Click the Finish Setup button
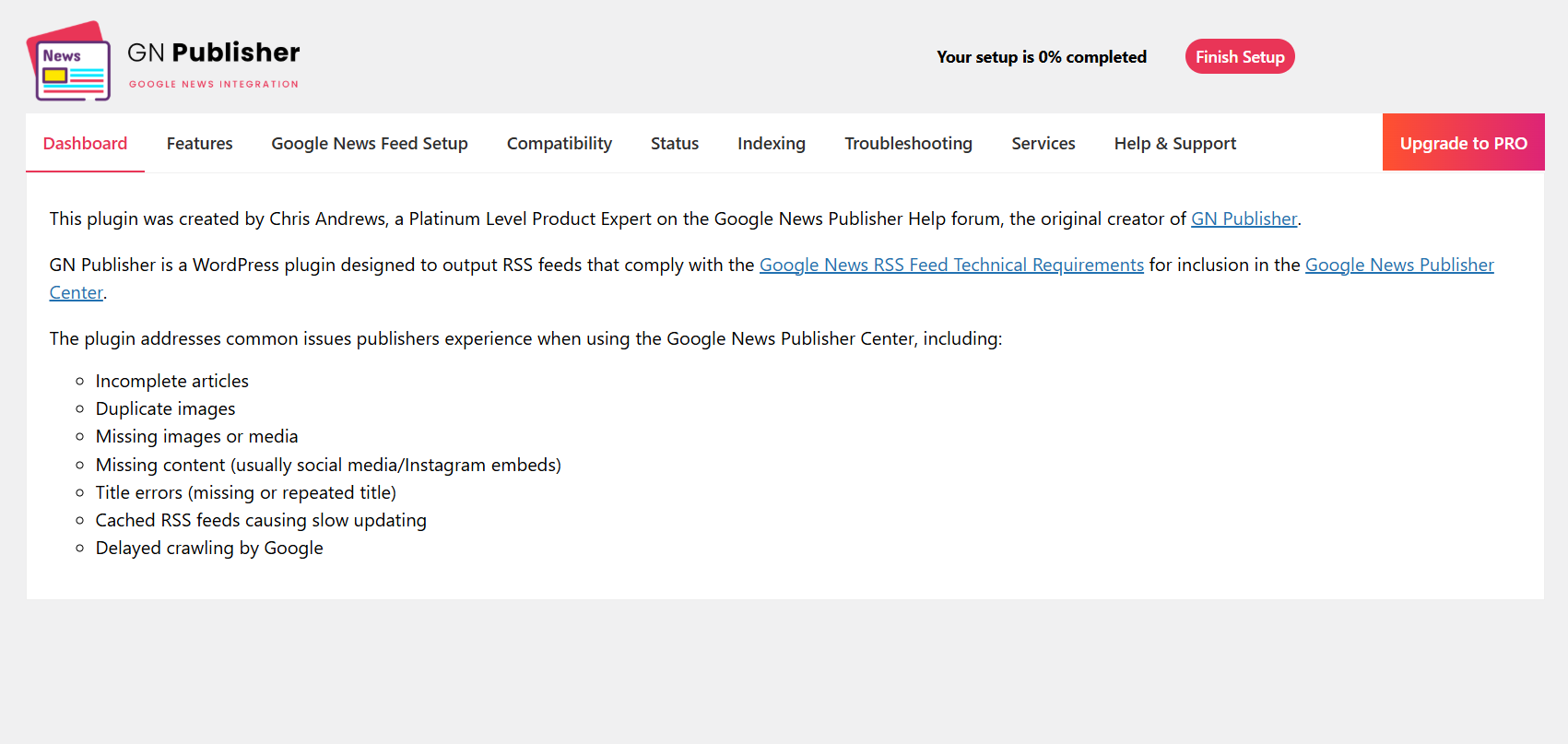 (x=1240, y=56)
